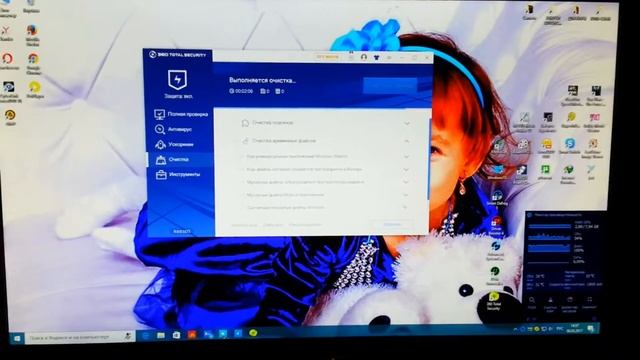640x360 pixels.
Task: Open the Антивирус section
Action: tap(180, 129)
